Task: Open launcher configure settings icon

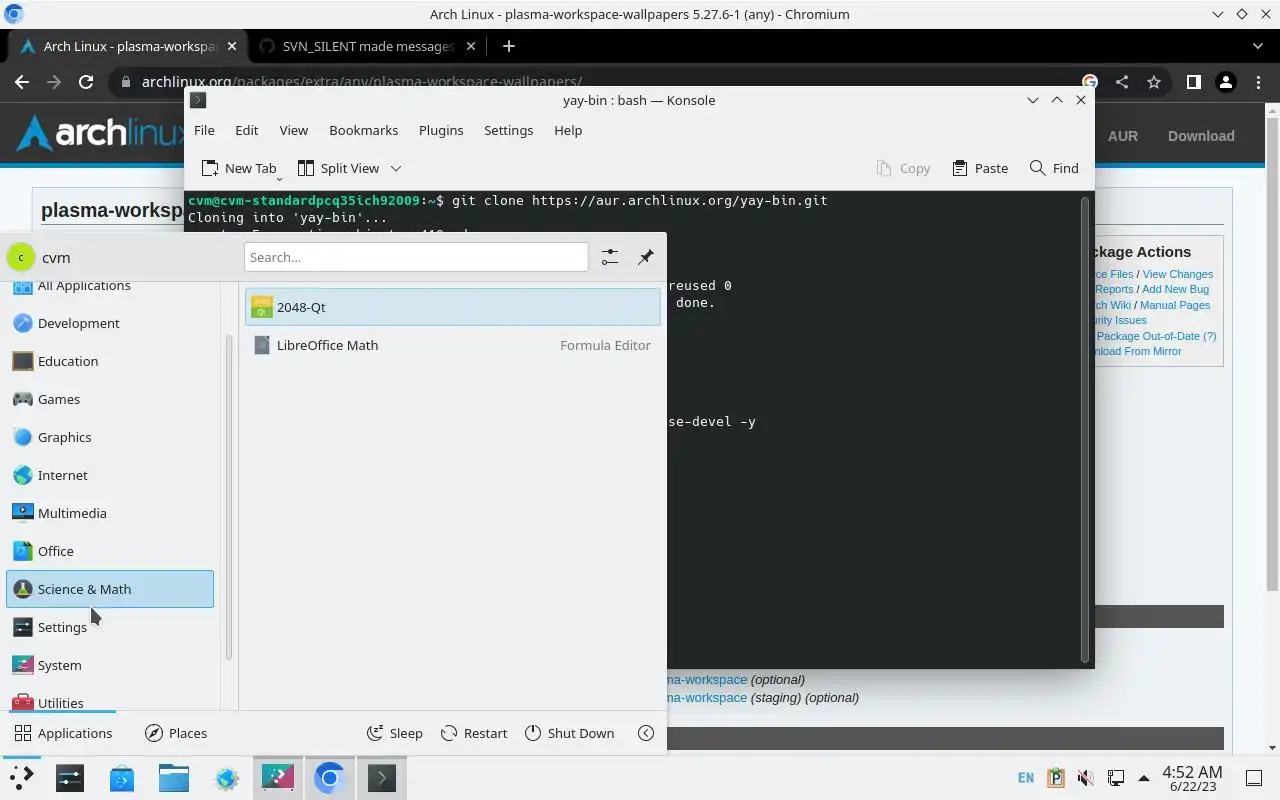Action: pos(610,257)
